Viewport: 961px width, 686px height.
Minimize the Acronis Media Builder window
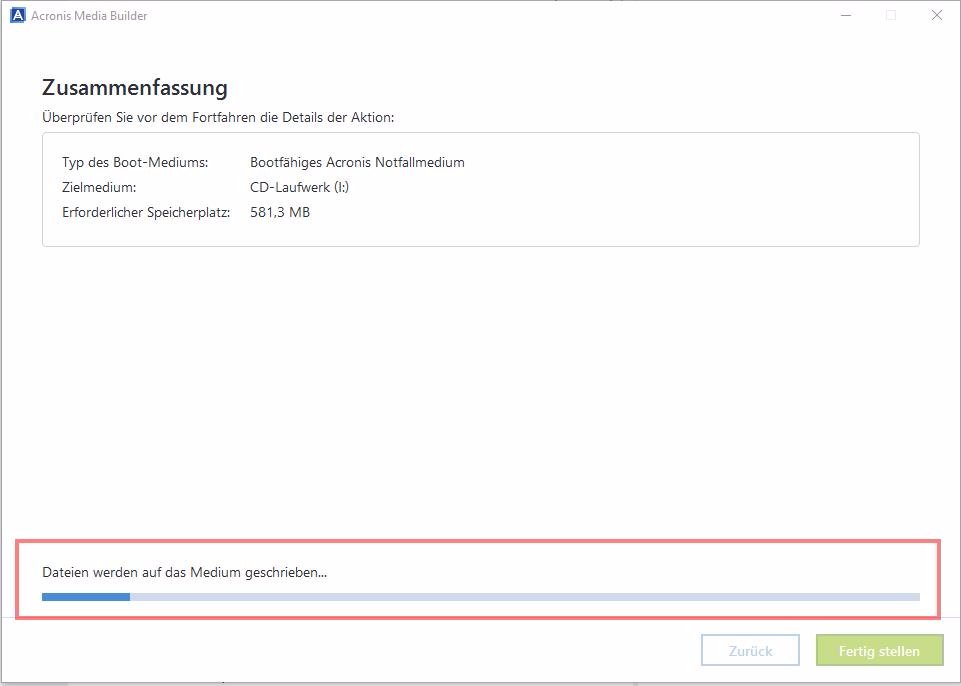(846, 15)
